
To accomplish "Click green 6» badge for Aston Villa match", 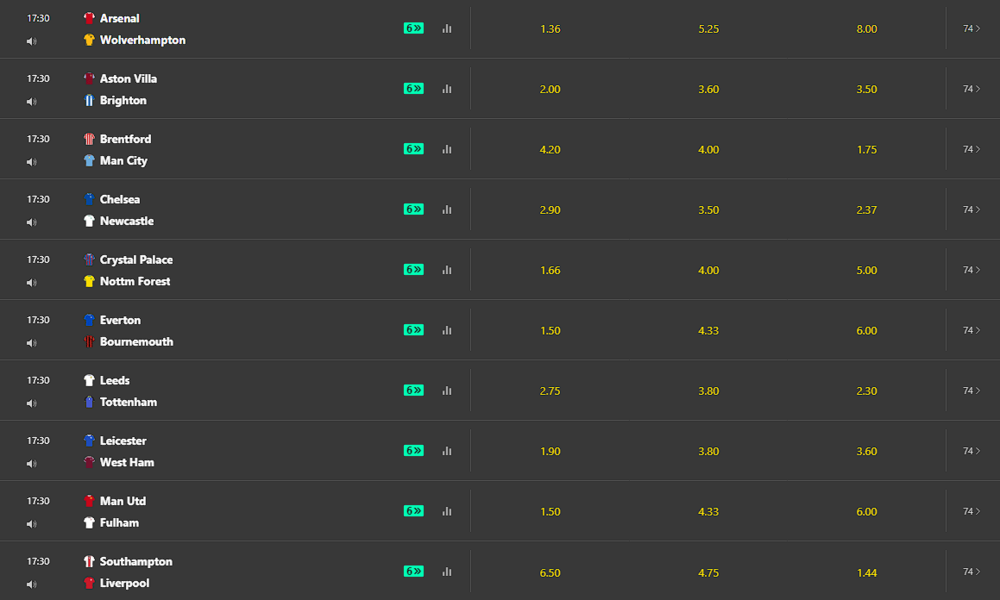I will pyautogui.click(x=413, y=89).
